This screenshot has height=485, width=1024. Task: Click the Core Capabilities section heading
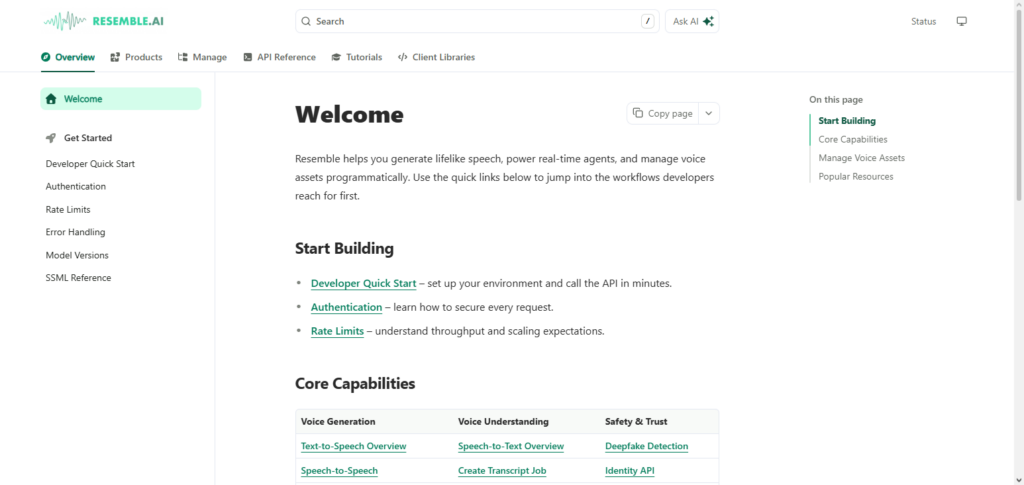[x=355, y=384]
